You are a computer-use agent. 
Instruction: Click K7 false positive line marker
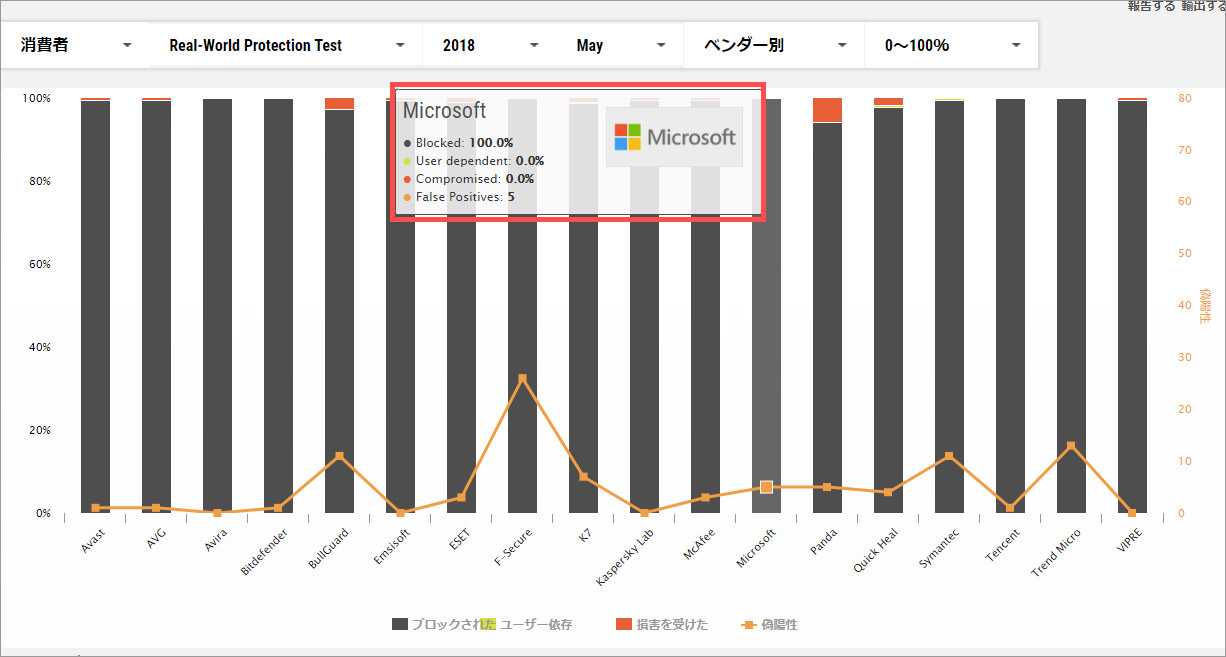583,477
